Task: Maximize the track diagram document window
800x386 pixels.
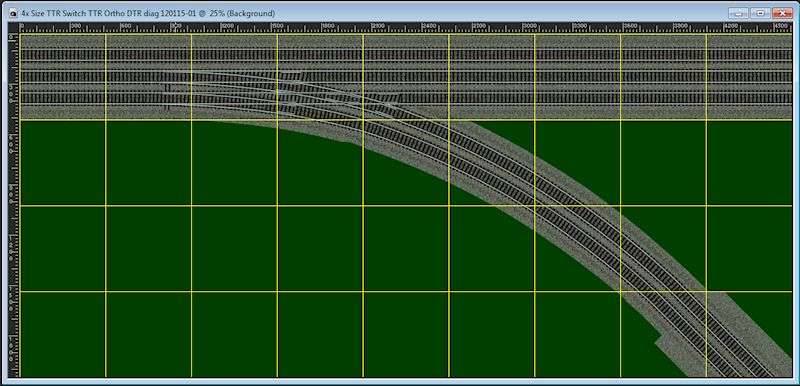Action: 760,13
